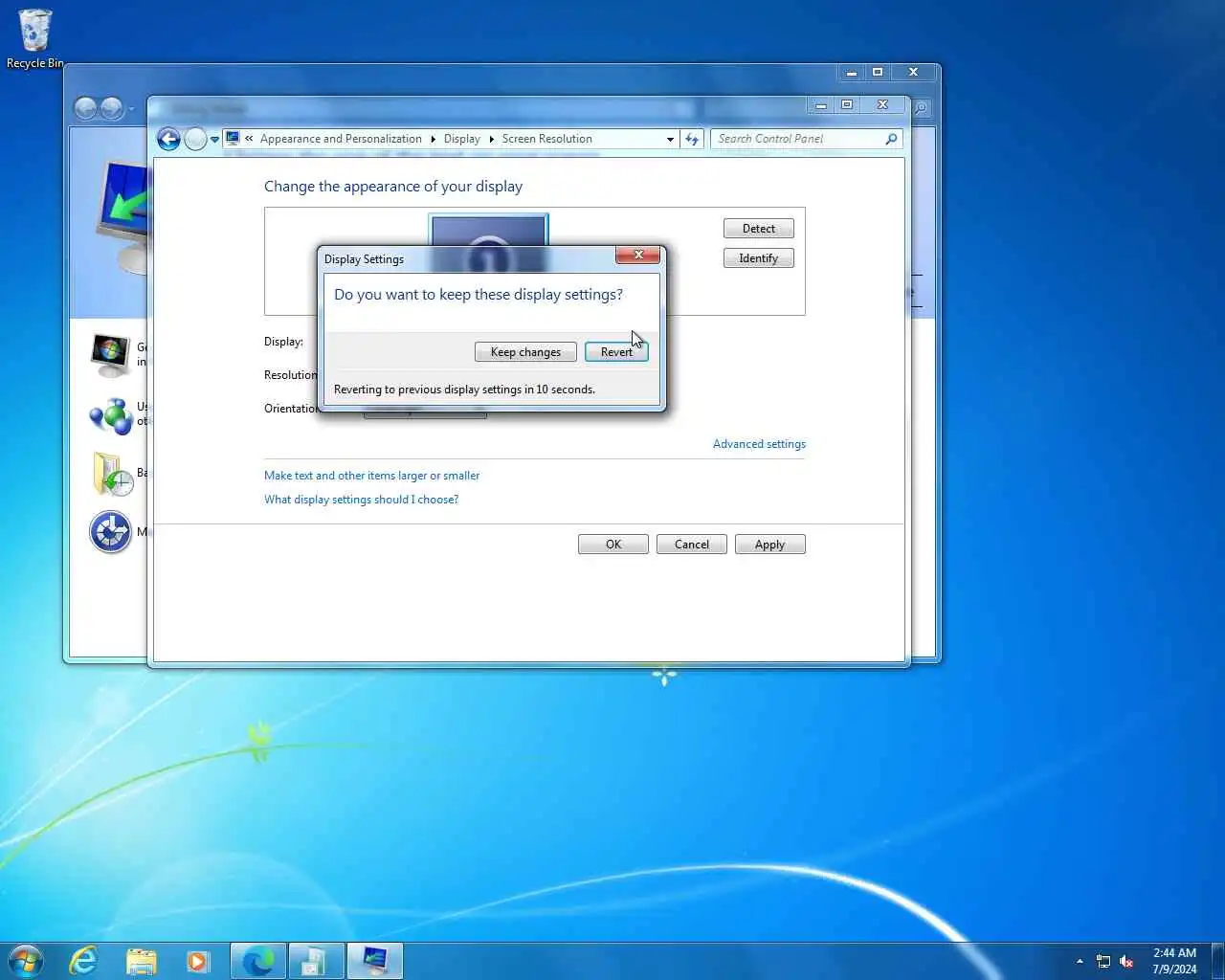The height and width of the screenshot is (980, 1225).
Task: Open the Start menu
Action: tap(25, 961)
